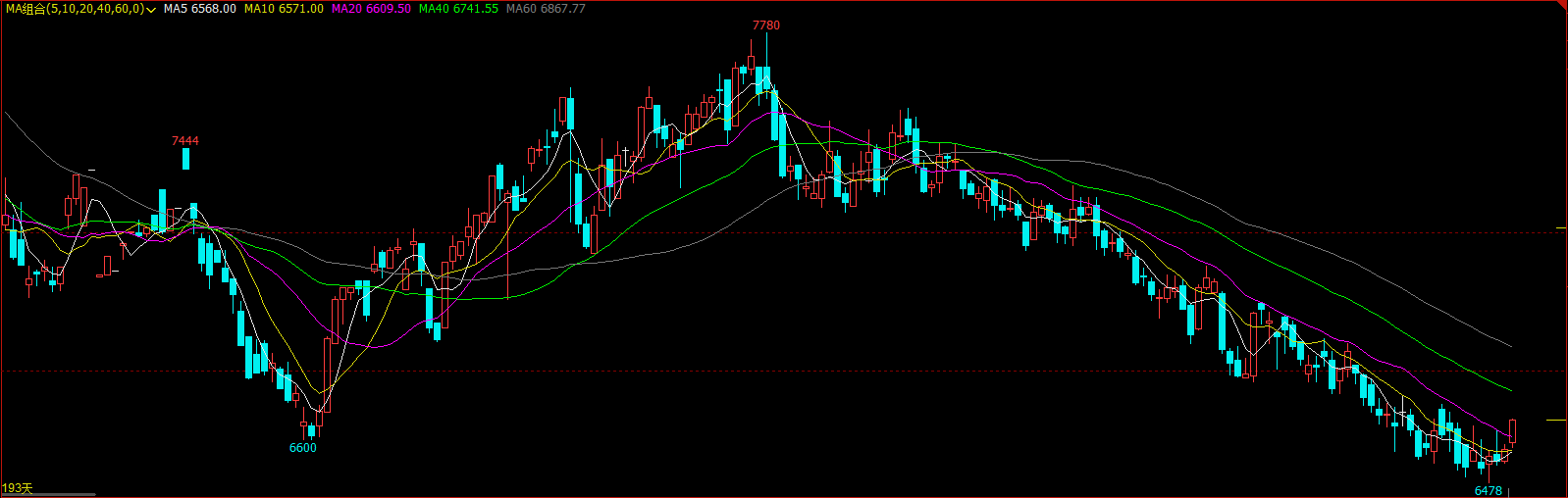The width and height of the screenshot is (1568, 498).
Task: Click the 6600 low price label
Action: (x=303, y=448)
